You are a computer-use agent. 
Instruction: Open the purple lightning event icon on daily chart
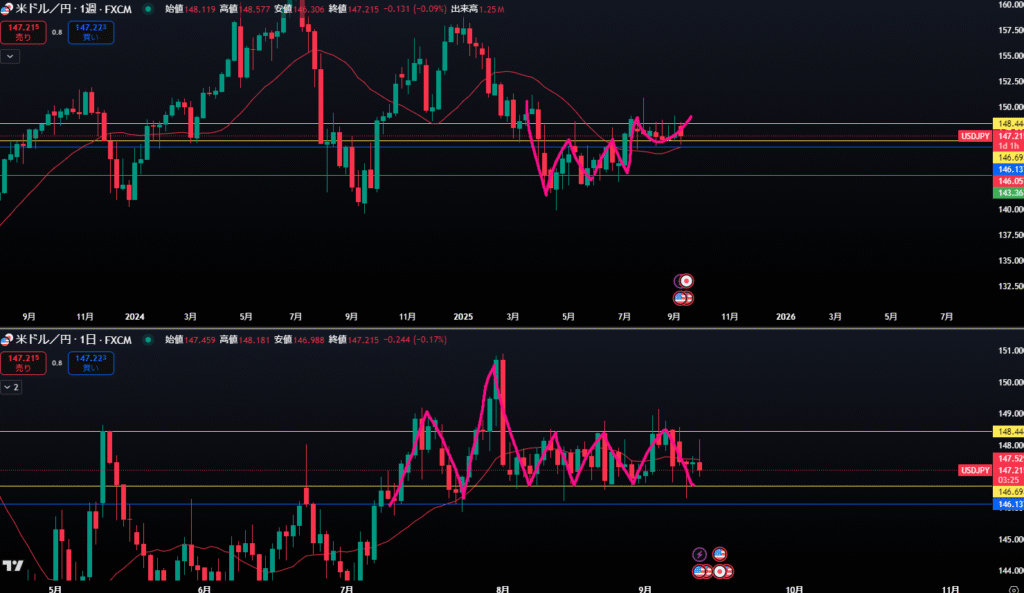[699, 554]
